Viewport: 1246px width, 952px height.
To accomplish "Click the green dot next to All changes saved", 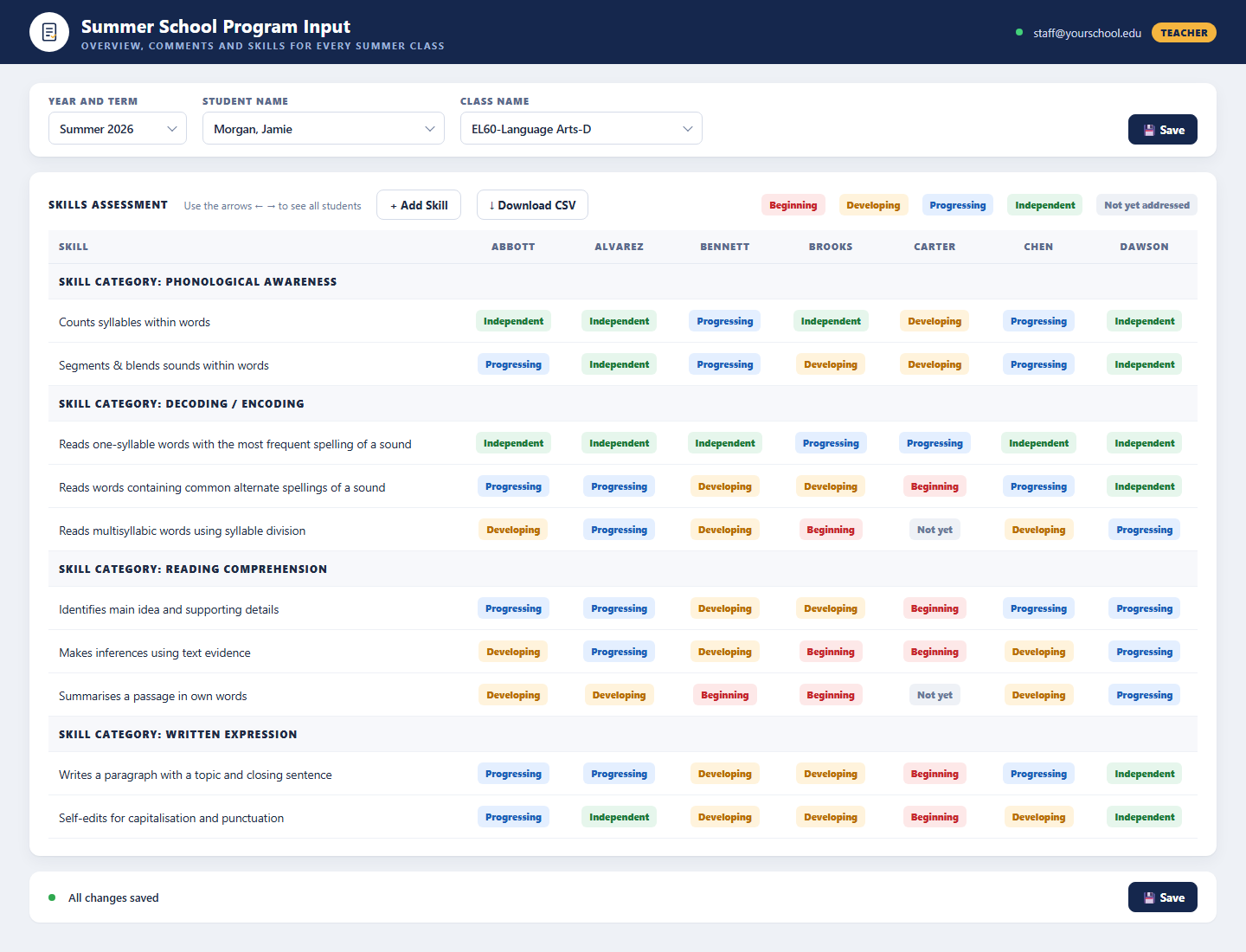I will click(52, 897).
